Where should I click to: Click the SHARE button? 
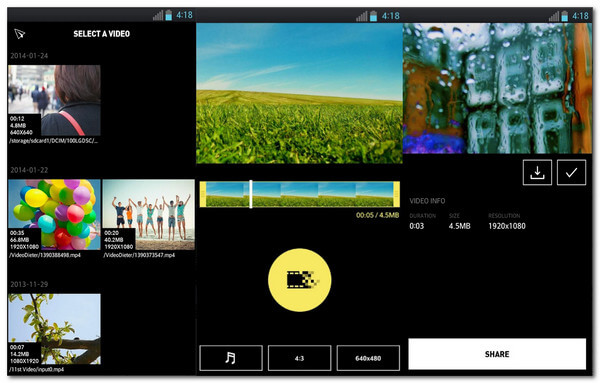pyautogui.click(x=497, y=354)
